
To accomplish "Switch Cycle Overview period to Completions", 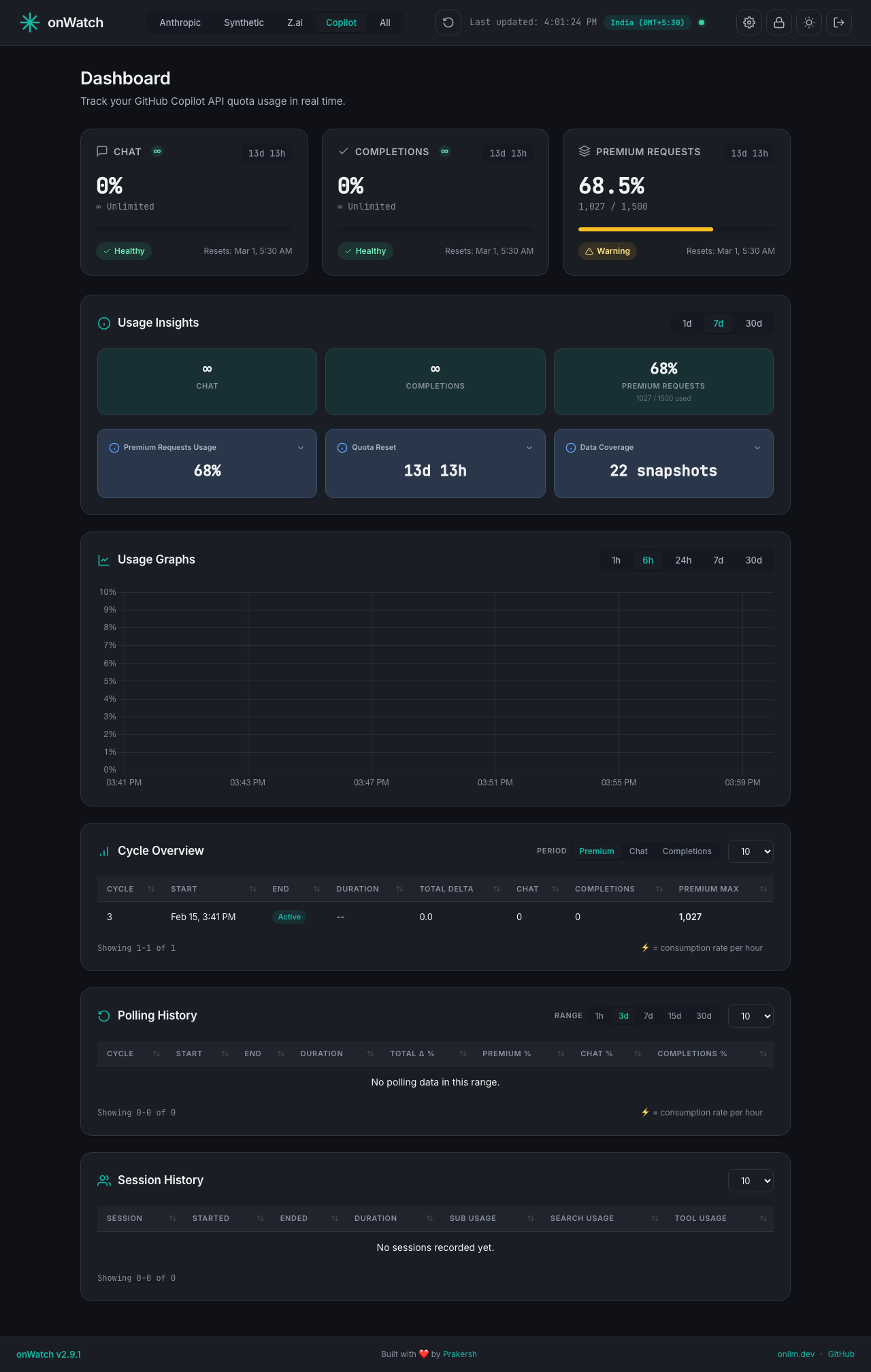I will click(687, 851).
